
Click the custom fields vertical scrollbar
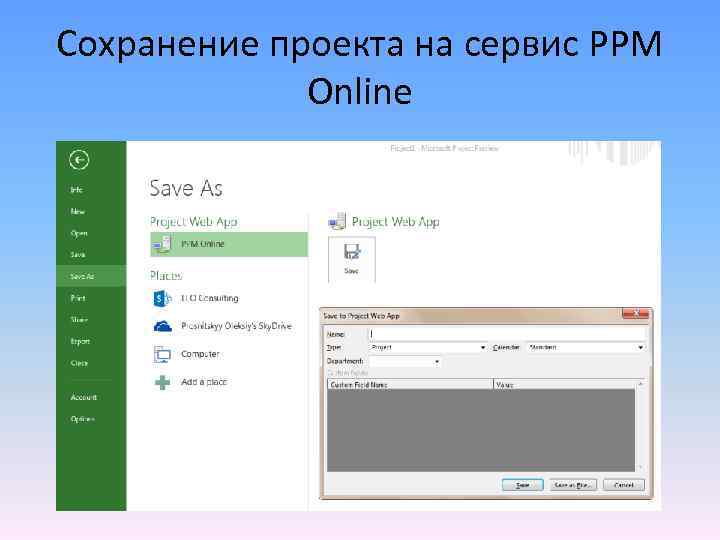point(640,426)
